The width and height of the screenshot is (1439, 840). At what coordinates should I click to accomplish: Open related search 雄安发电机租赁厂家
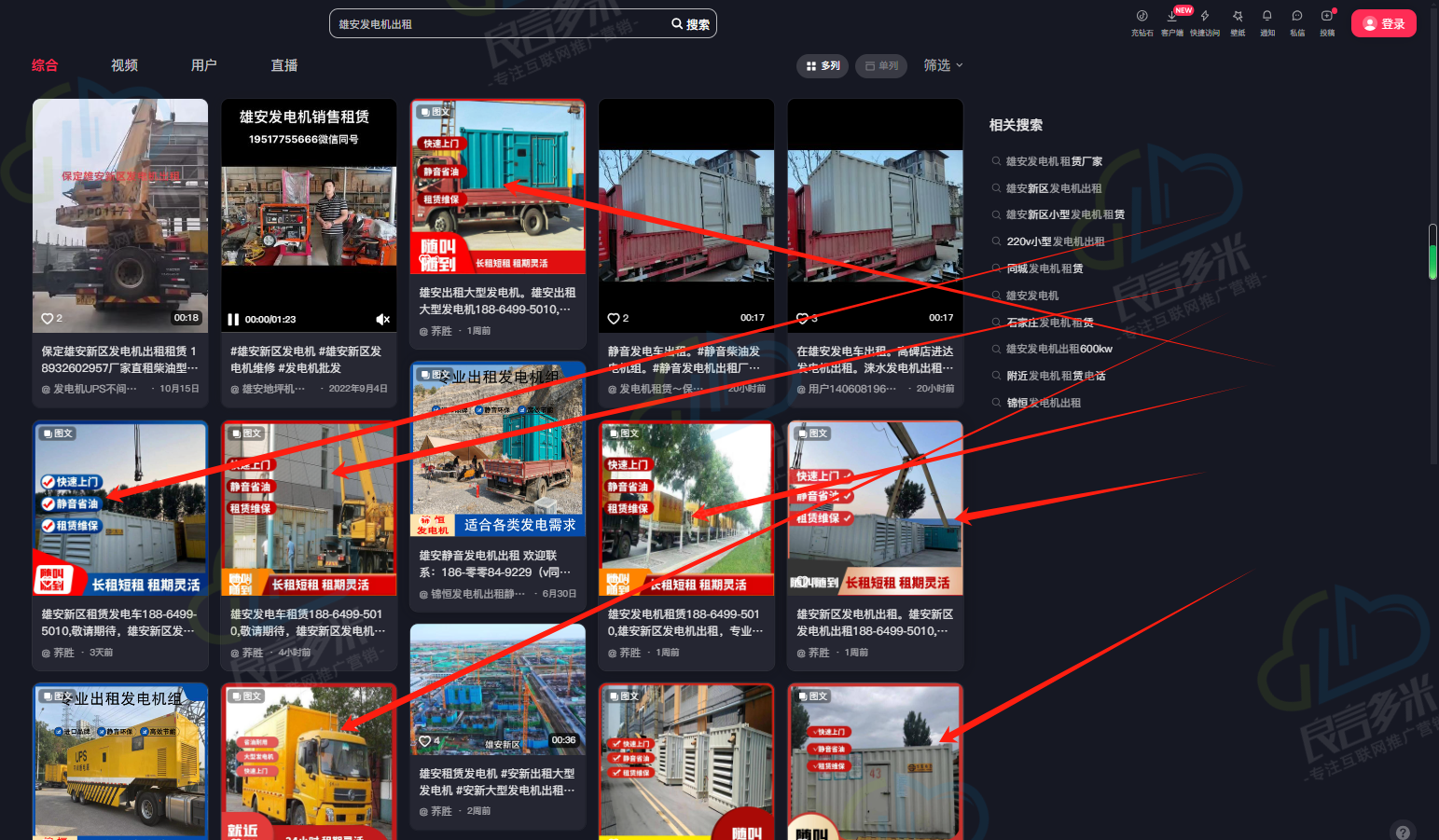pos(1054,161)
